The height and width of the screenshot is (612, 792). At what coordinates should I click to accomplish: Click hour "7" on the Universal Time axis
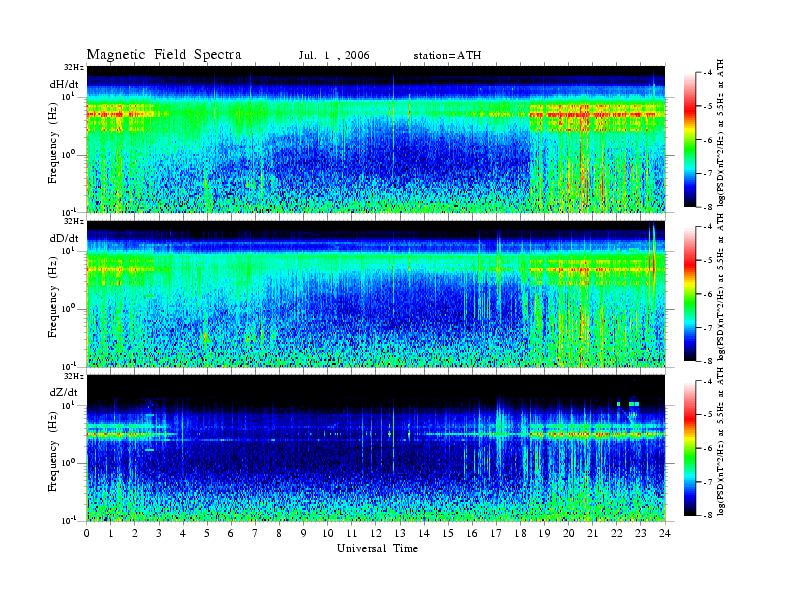(x=256, y=533)
